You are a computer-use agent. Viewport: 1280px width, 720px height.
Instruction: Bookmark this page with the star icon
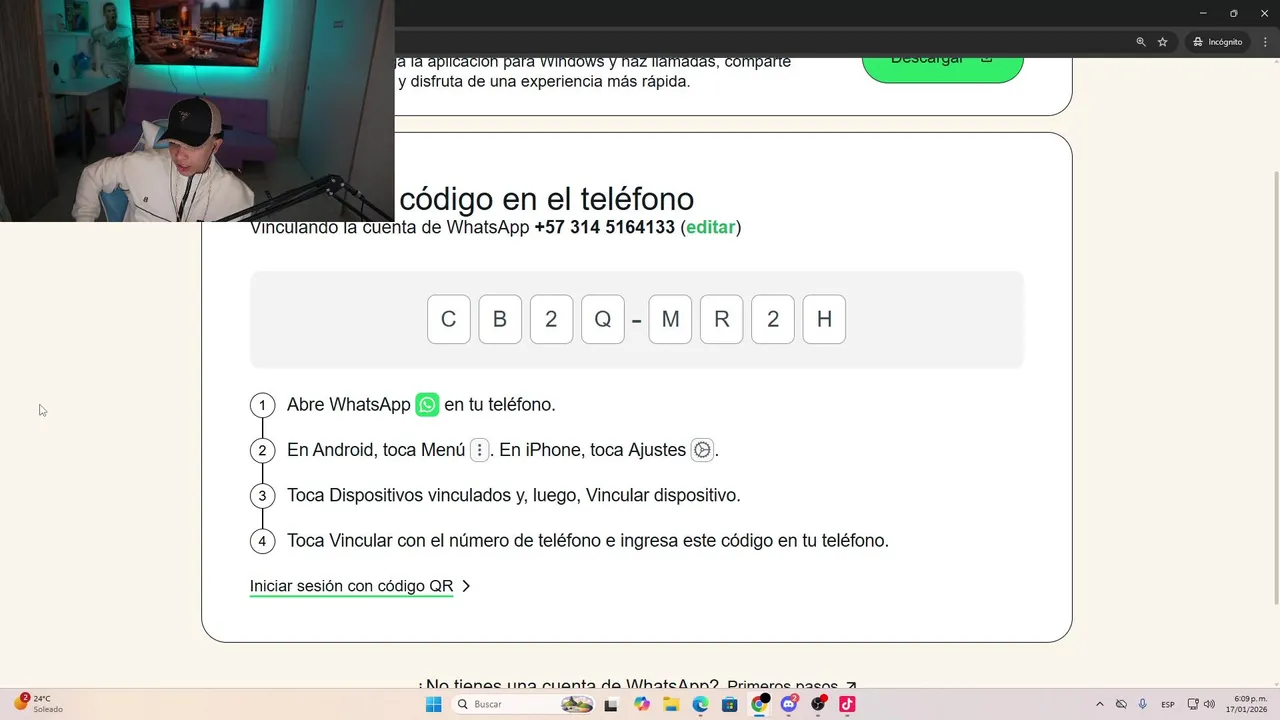1162,42
